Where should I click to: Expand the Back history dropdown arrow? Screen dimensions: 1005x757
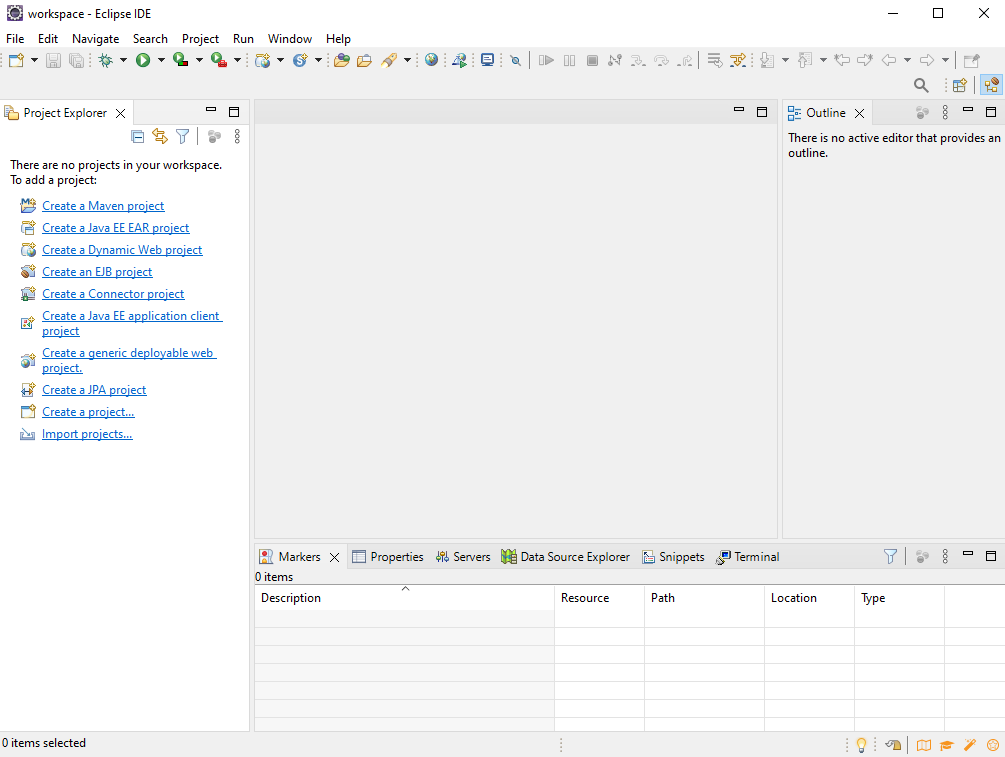[x=907, y=60]
